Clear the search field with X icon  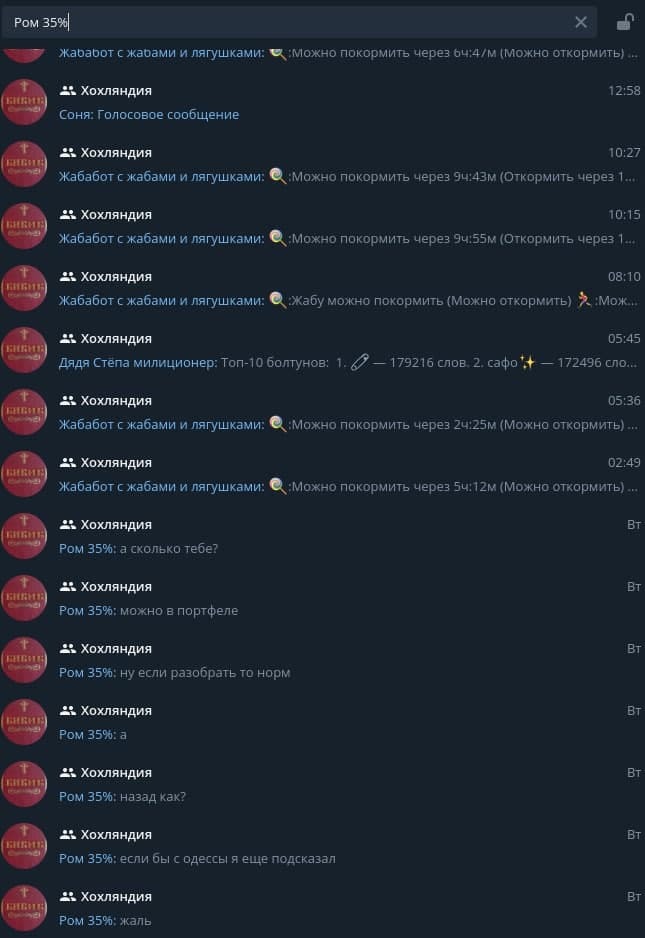pyautogui.click(x=580, y=22)
